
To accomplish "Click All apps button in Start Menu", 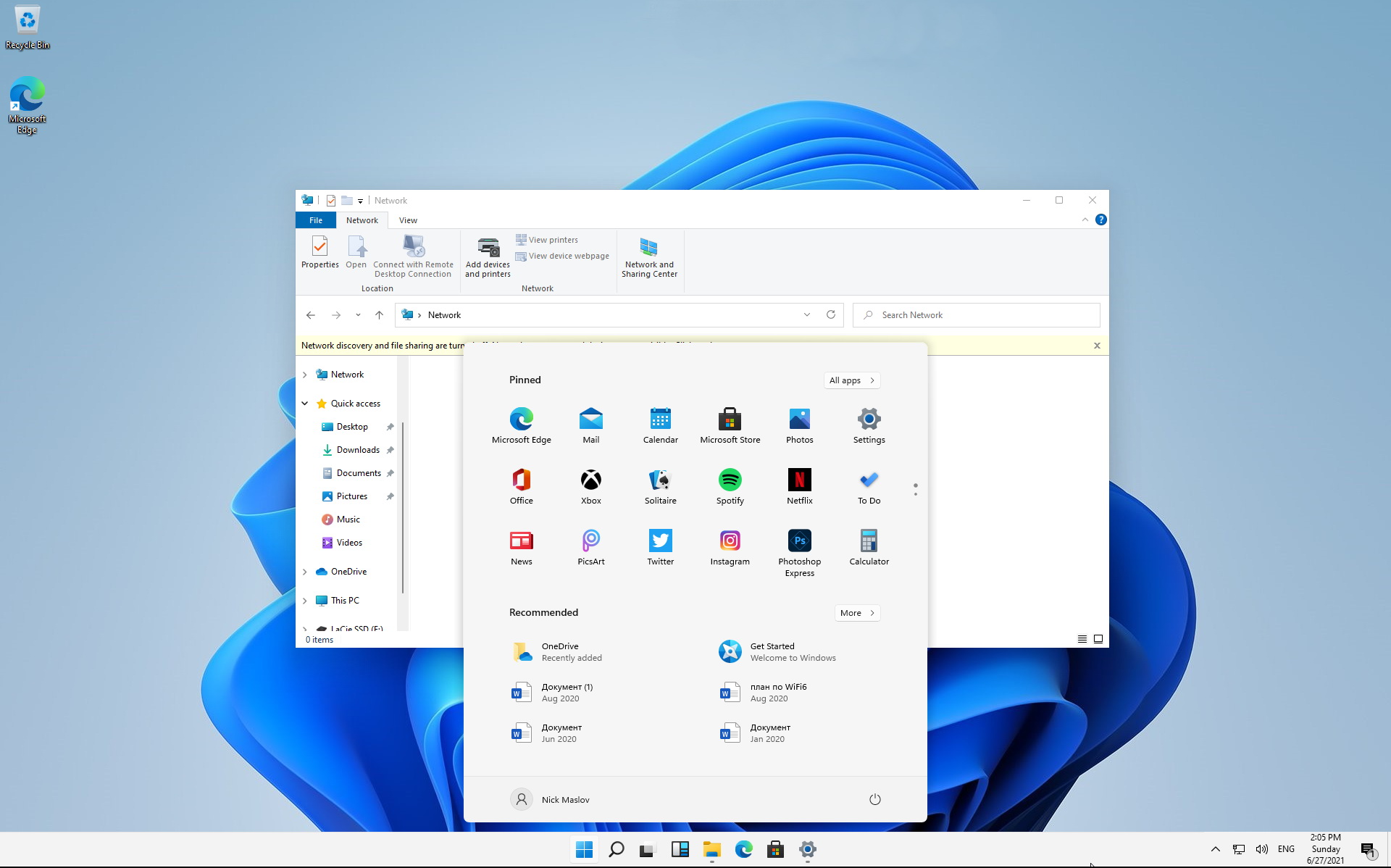I will [x=850, y=380].
